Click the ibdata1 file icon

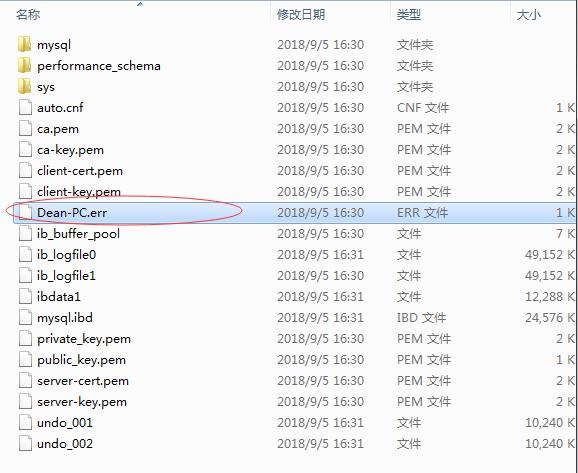point(25,297)
